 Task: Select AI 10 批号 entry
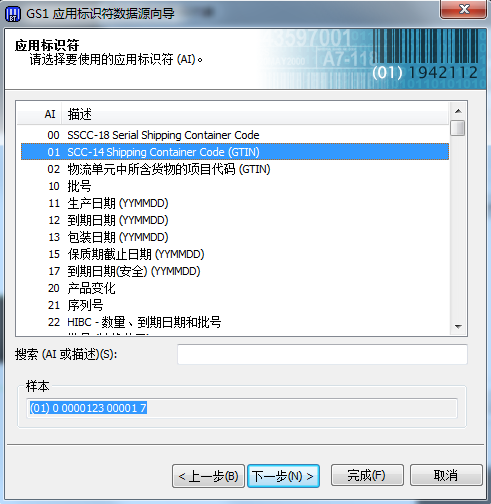pyautogui.click(x=235, y=186)
